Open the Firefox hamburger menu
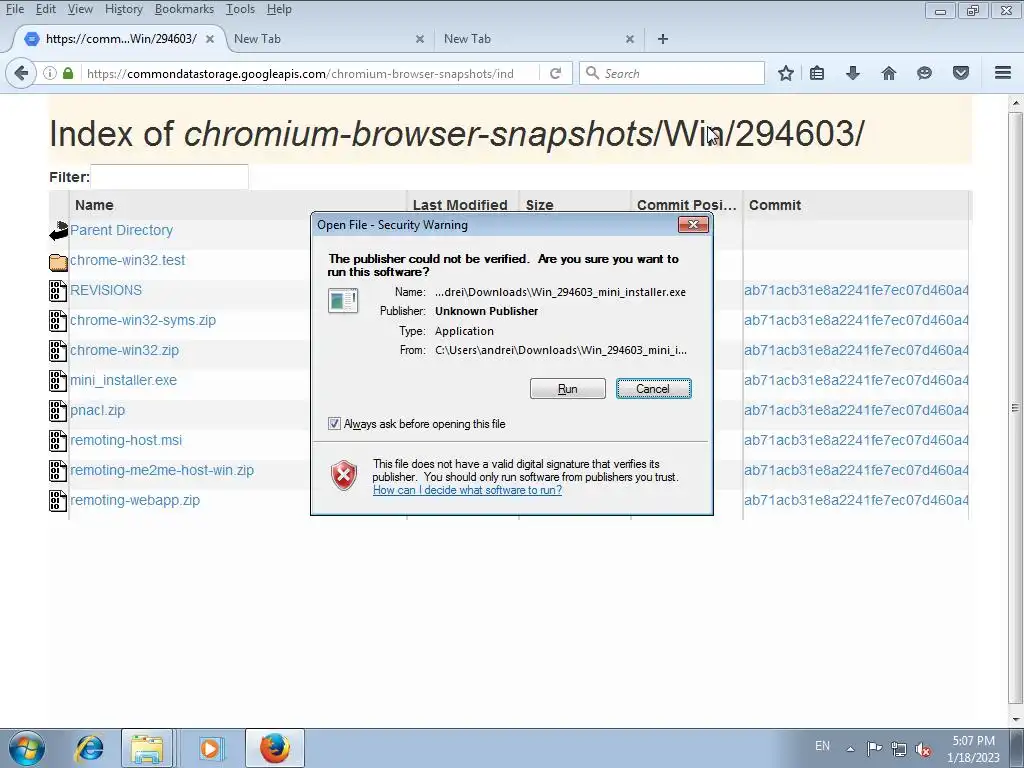This screenshot has width=1024, height=768. pos(1003,73)
